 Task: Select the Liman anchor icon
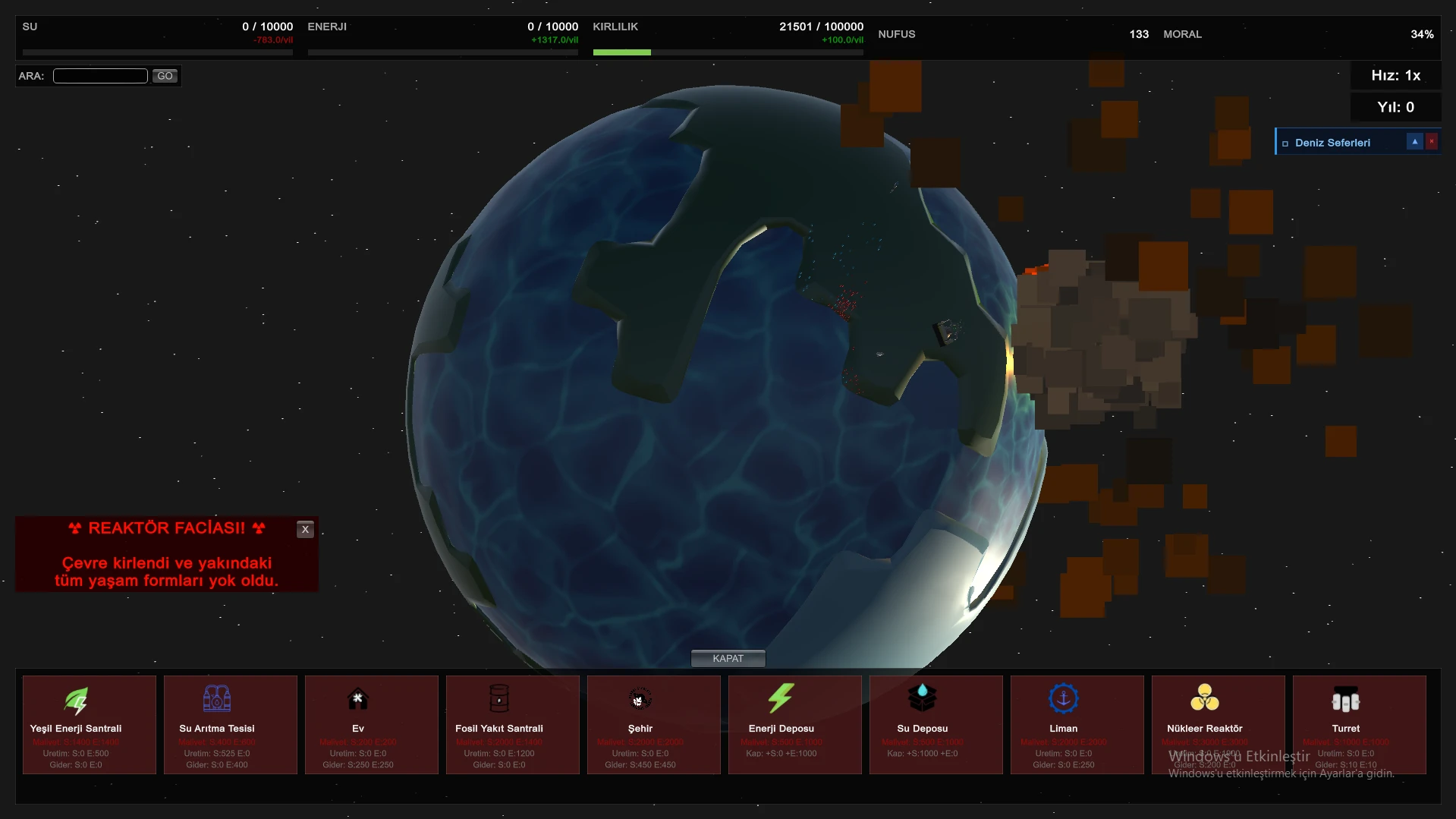point(1063,699)
